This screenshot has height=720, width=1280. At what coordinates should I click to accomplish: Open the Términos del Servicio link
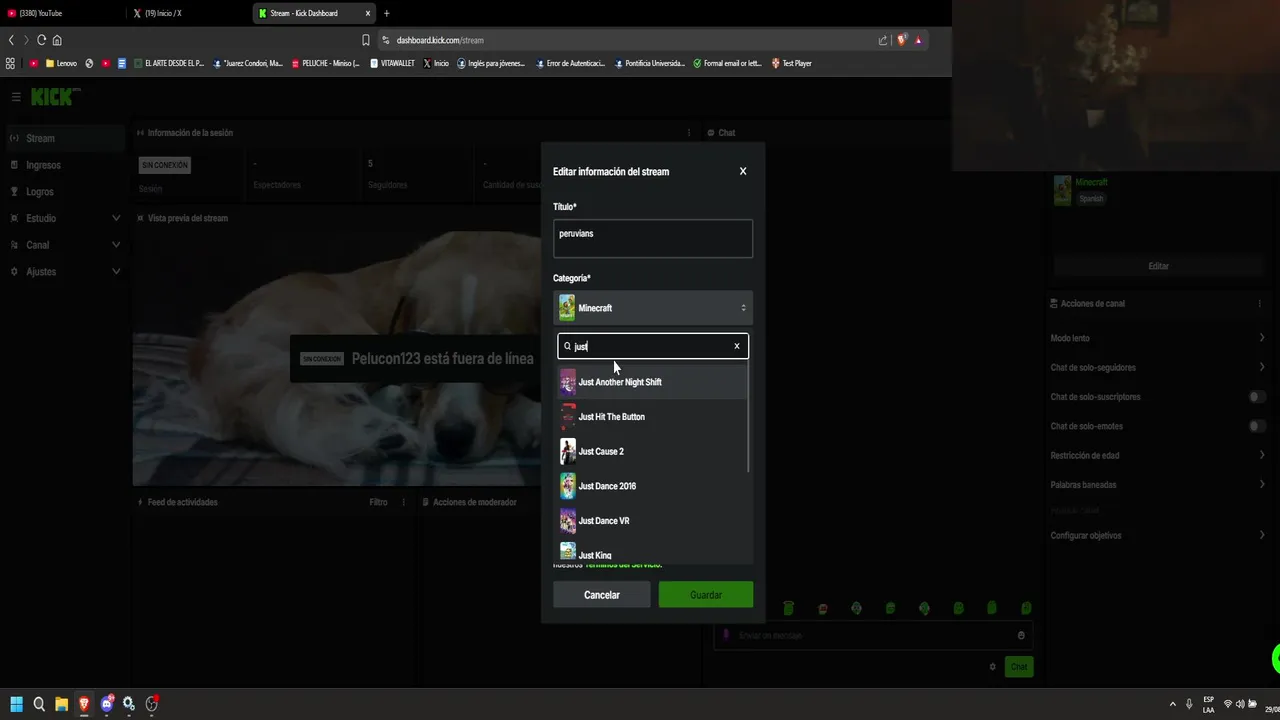tap(623, 566)
